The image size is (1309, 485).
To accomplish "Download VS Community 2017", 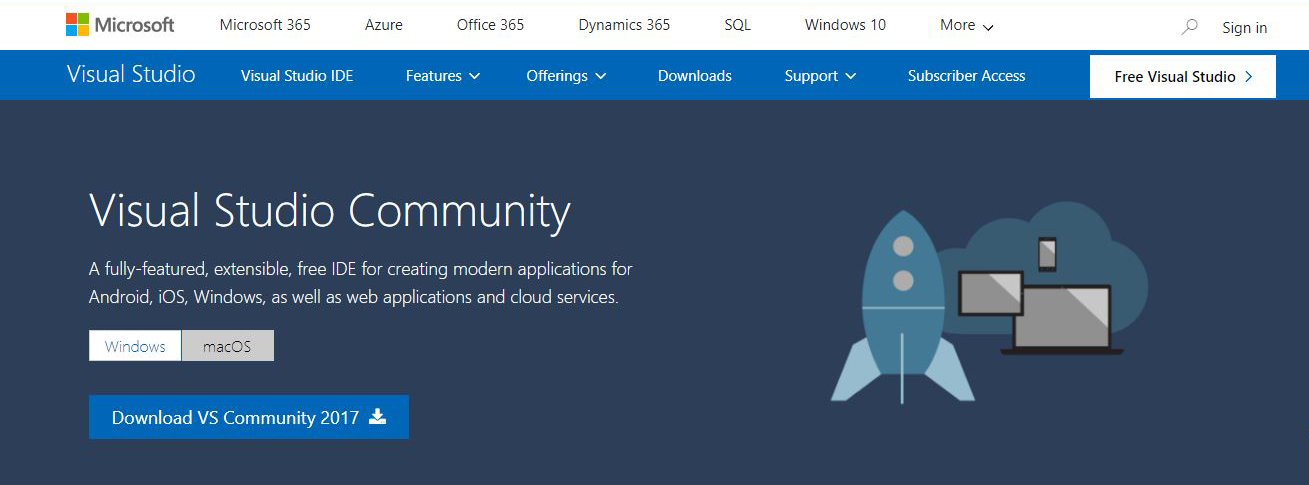I will pos(249,417).
